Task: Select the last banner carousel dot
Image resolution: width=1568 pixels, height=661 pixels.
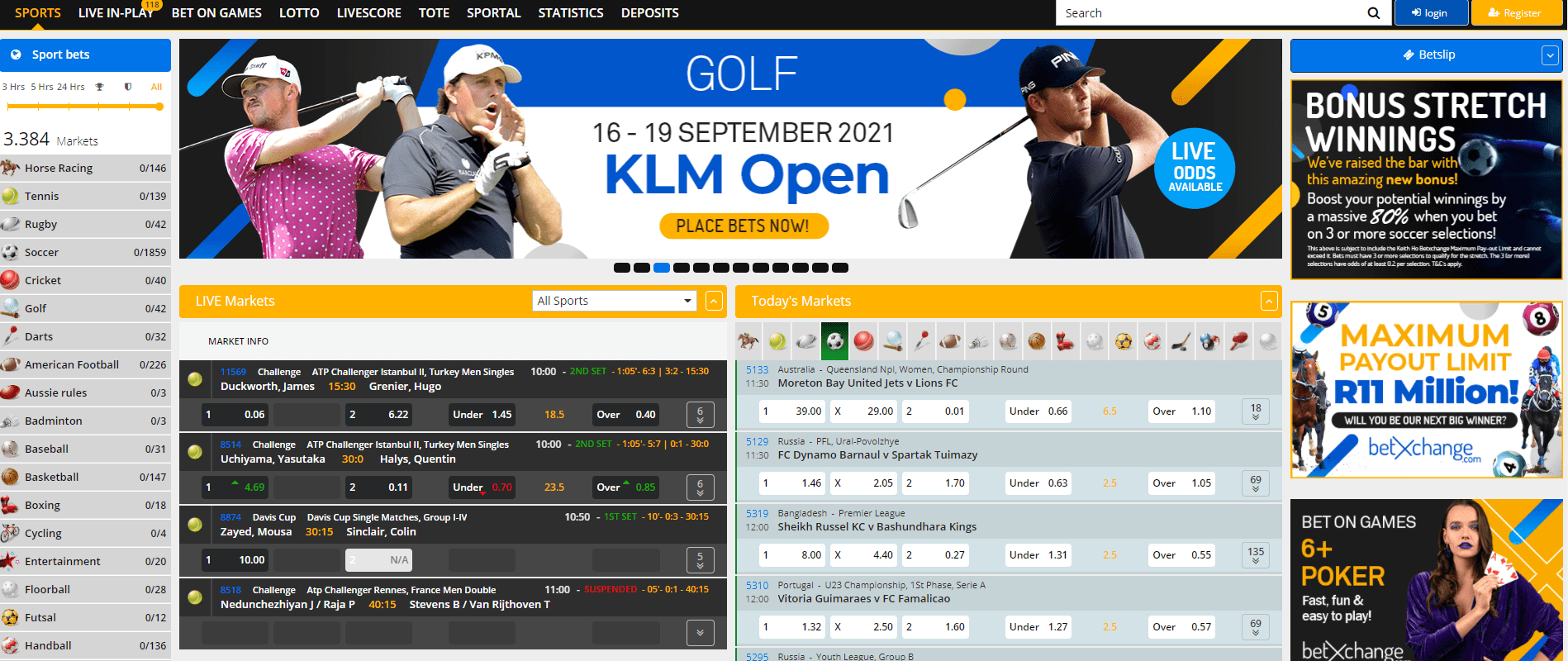Action: coord(840,268)
